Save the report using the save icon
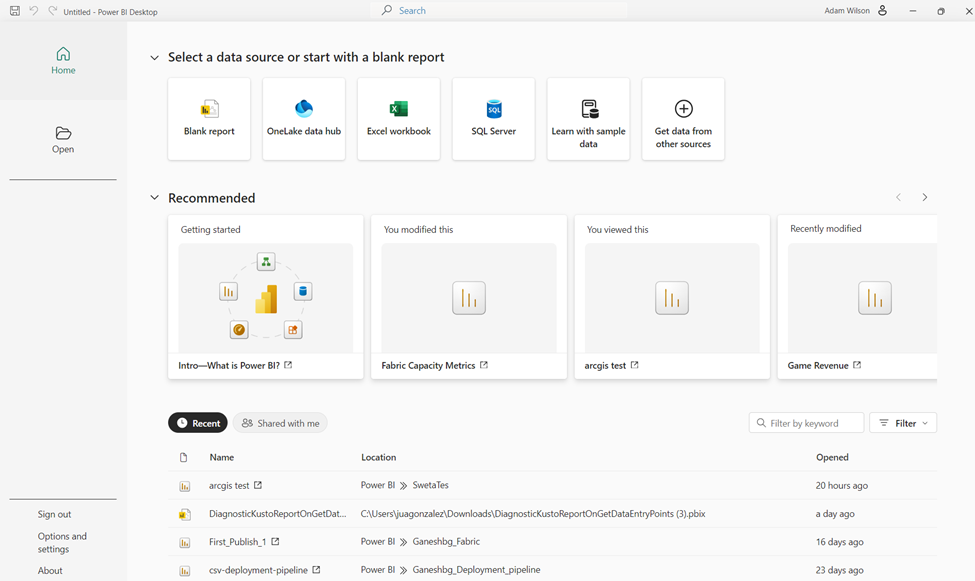The height and width of the screenshot is (581, 975). (x=15, y=11)
